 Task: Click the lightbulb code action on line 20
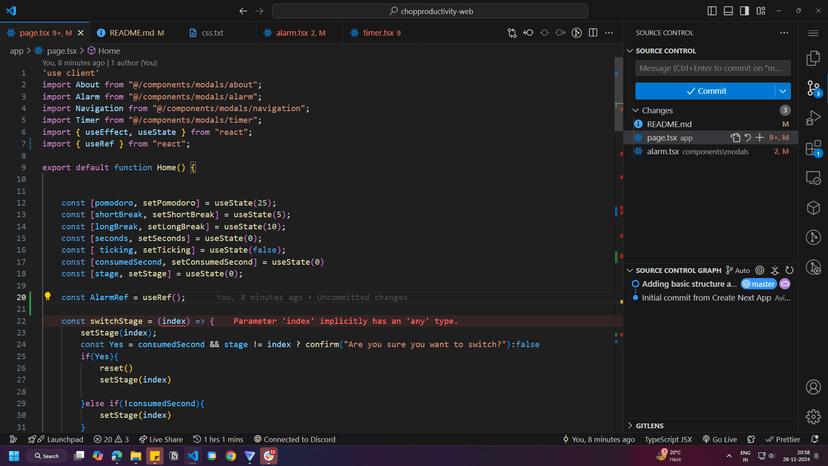click(x=47, y=297)
